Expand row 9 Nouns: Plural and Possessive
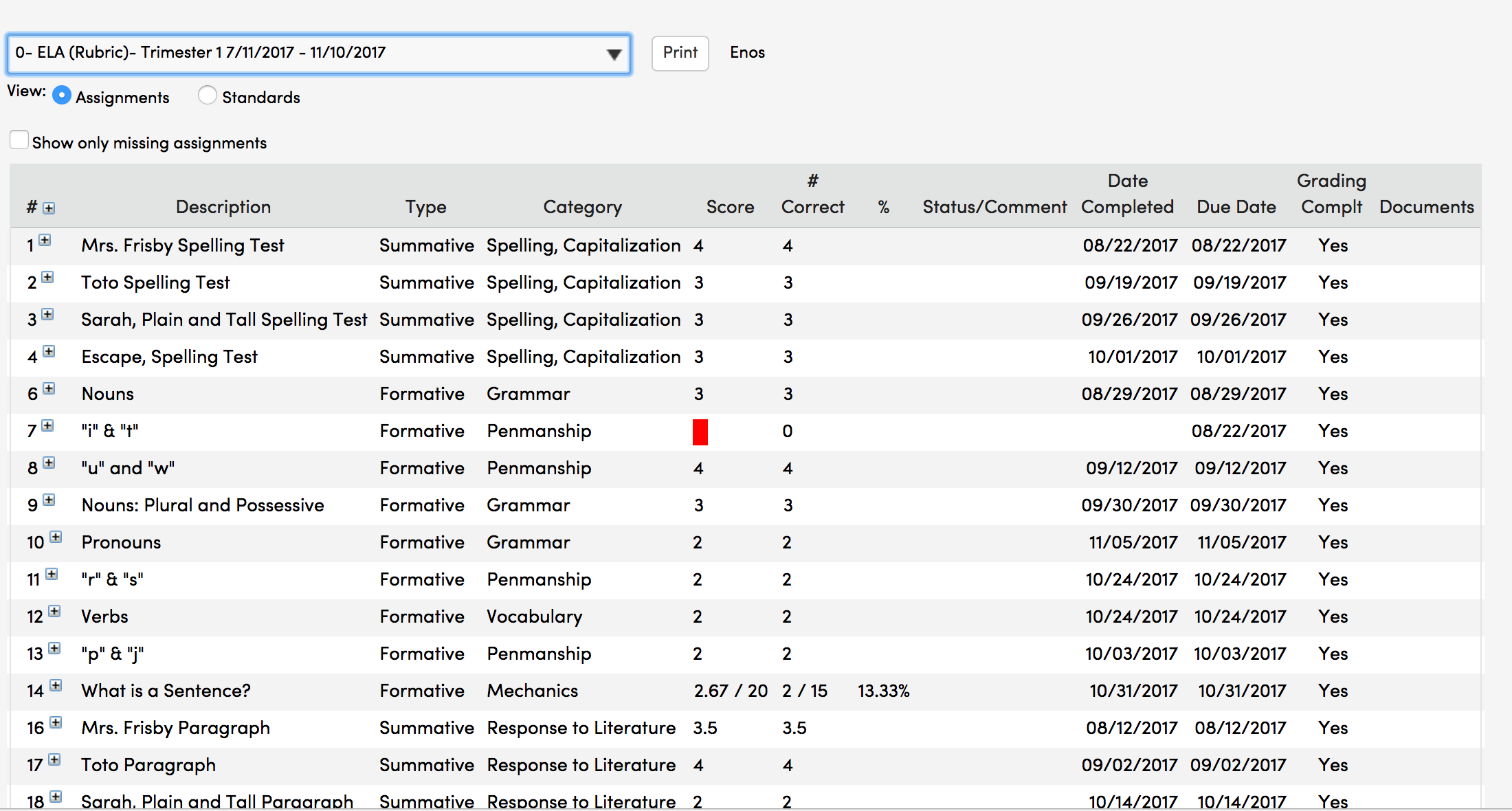 (49, 500)
